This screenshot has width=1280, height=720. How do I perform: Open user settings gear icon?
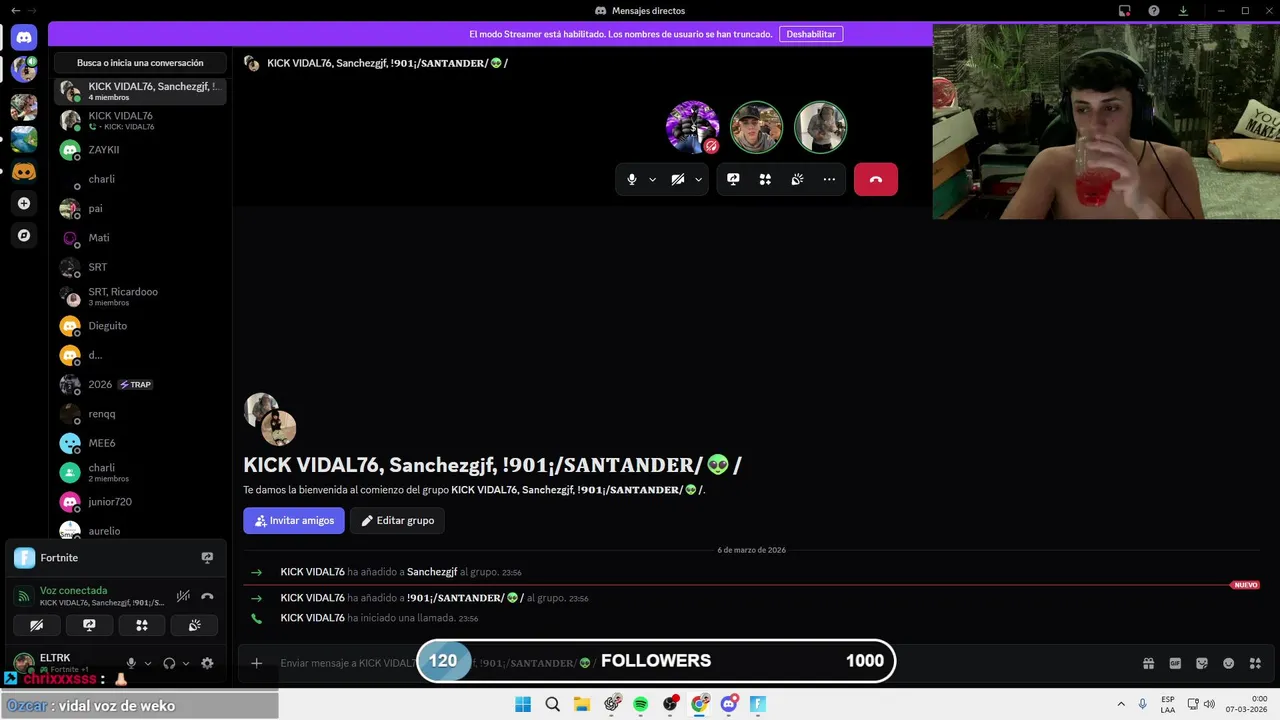tap(207, 663)
